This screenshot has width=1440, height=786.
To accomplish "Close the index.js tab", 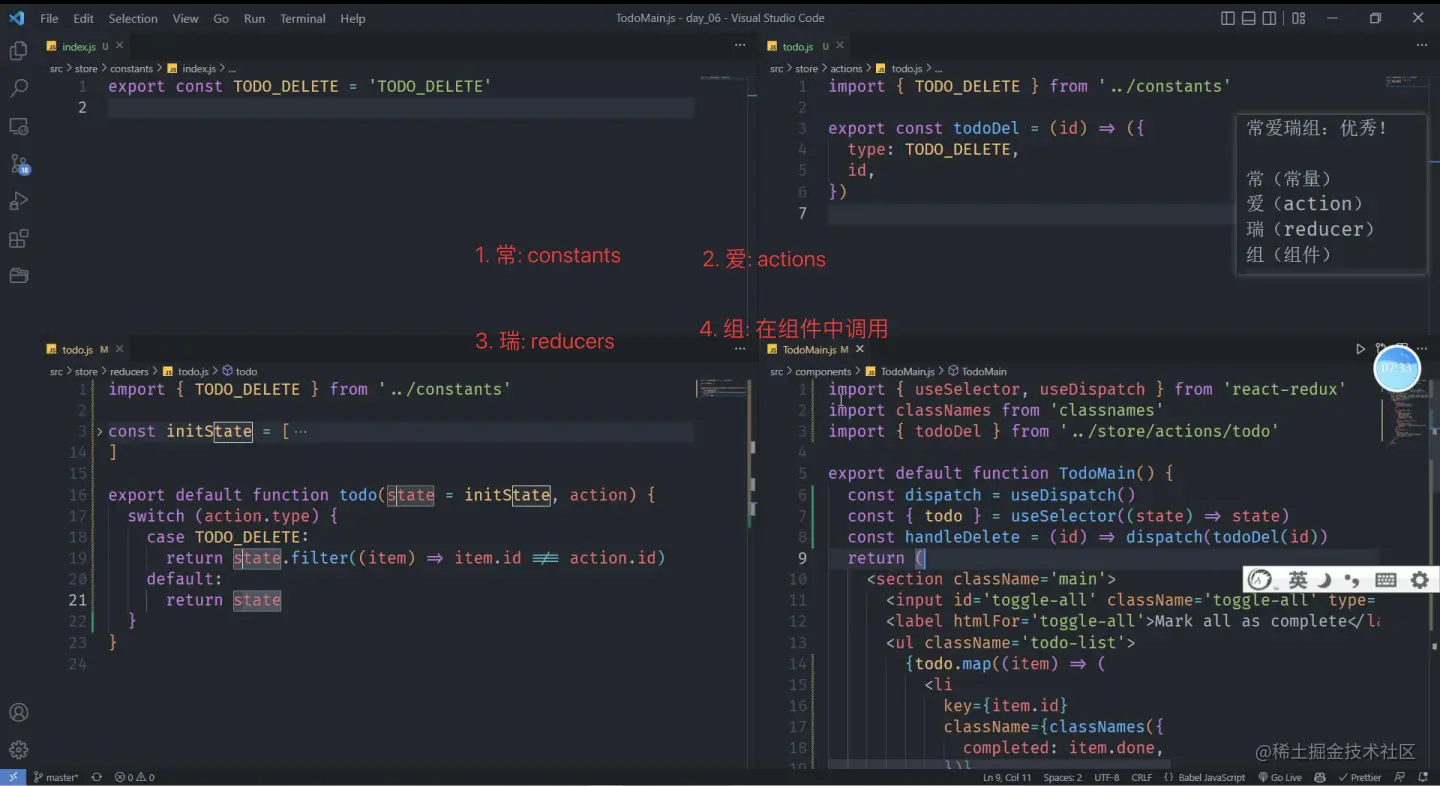I will [120, 46].
